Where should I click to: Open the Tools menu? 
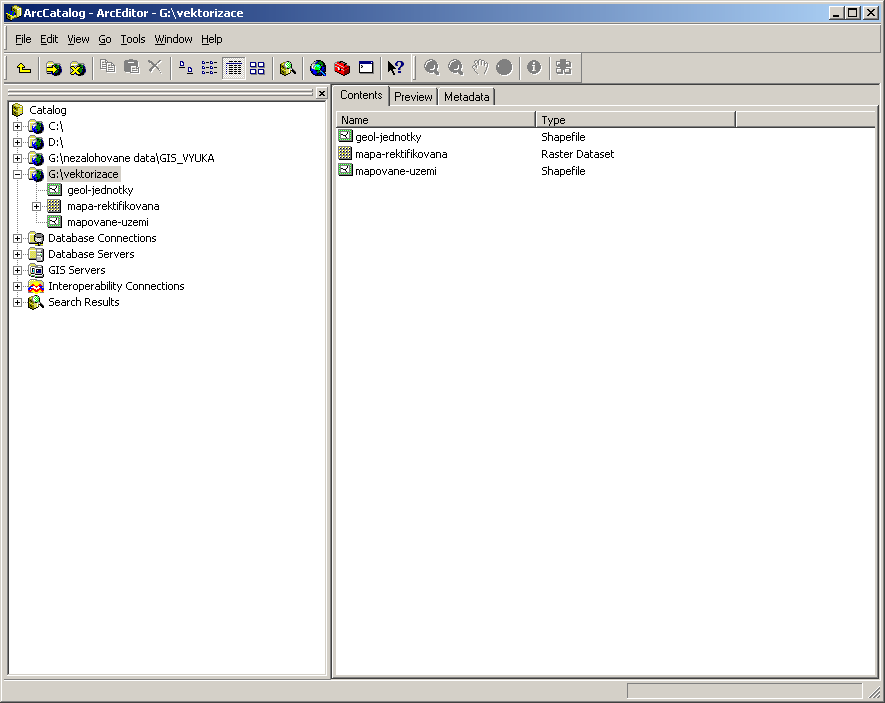[133, 39]
